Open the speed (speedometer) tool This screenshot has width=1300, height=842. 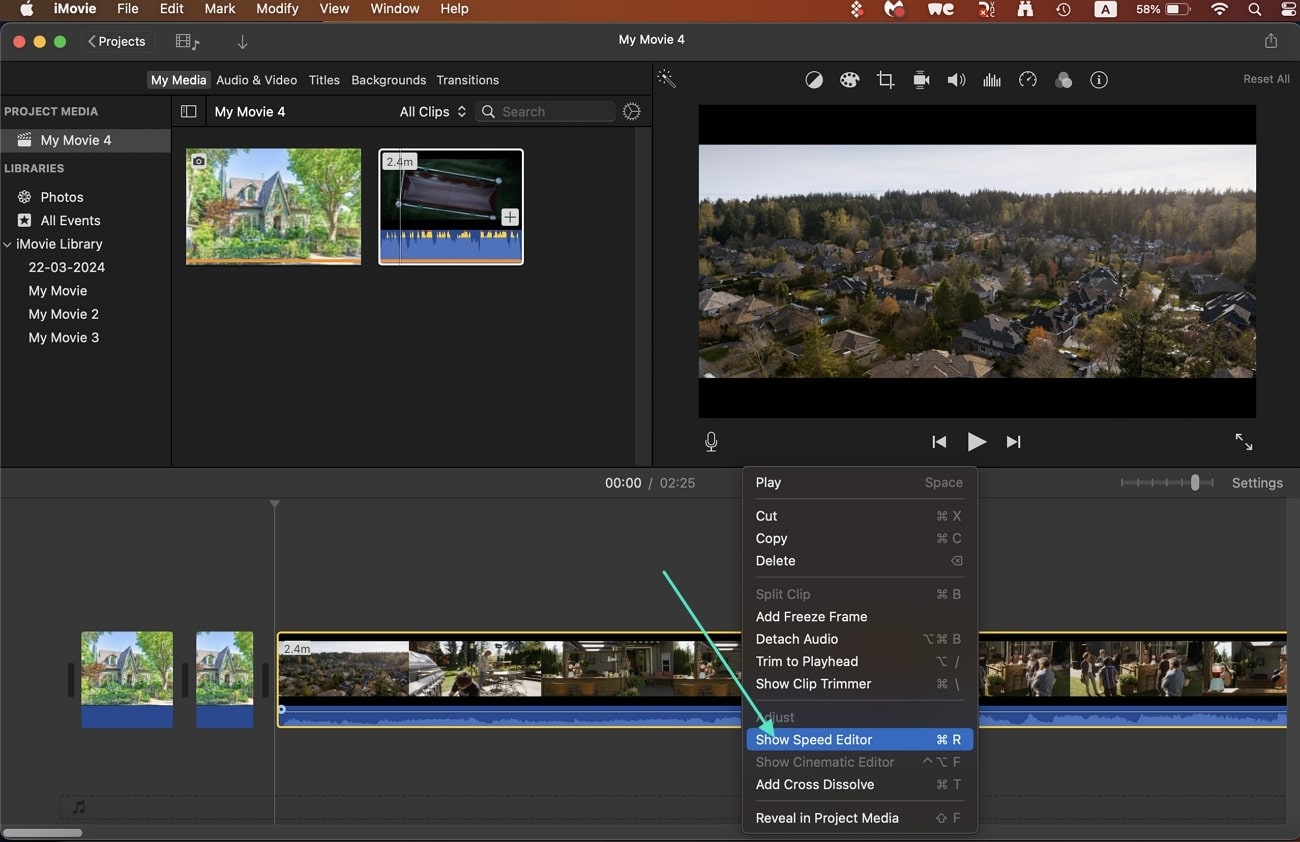(x=1028, y=80)
